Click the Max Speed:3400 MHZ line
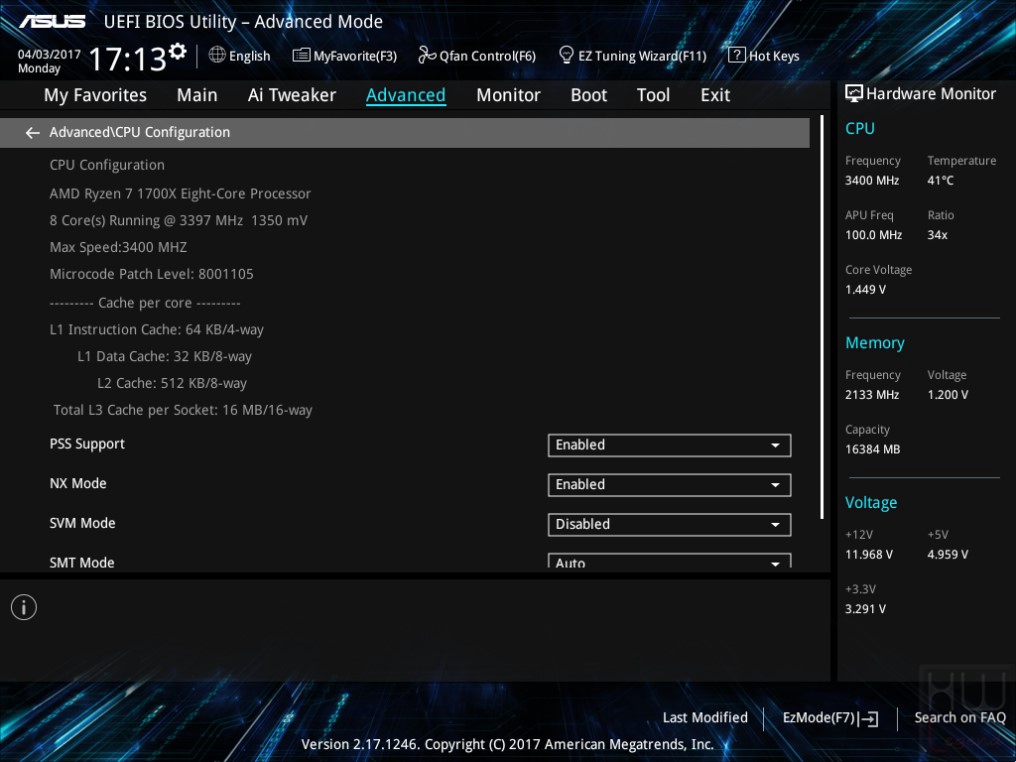The width and height of the screenshot is (1016, 762). coord(119,248)
